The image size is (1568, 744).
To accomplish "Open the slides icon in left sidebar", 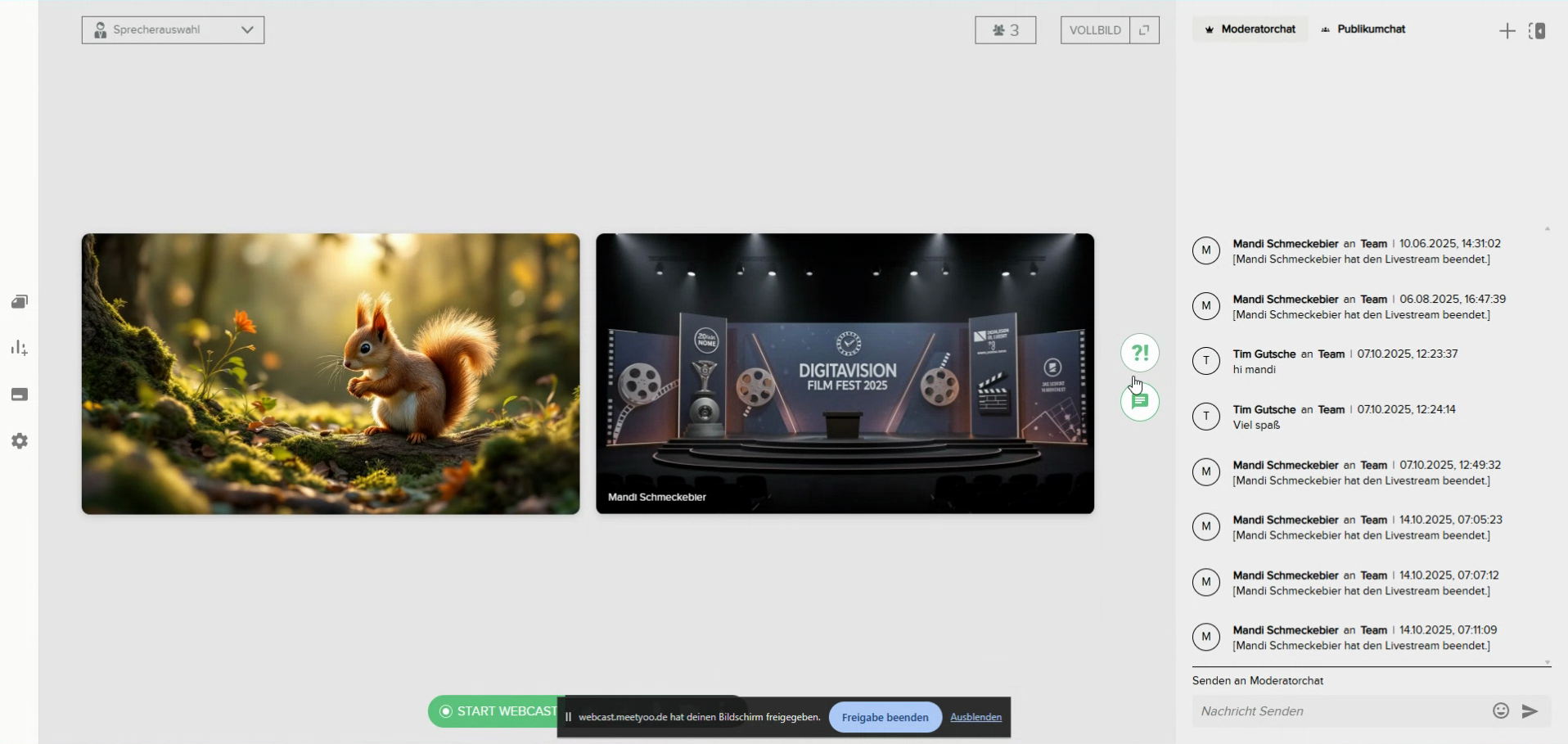I will [20, 302].
